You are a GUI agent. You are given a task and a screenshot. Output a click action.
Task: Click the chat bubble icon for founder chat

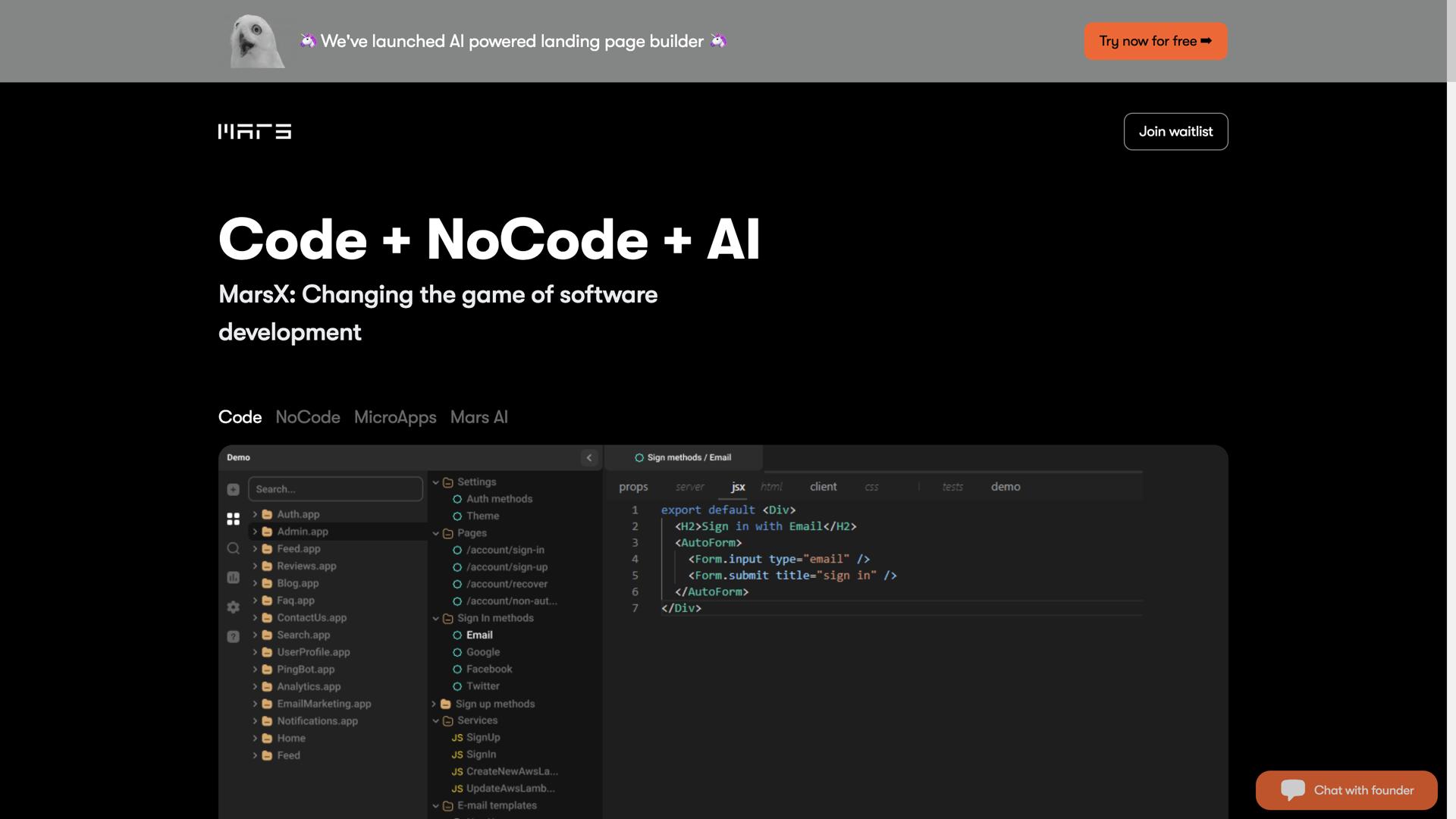tap(1292, 789)
